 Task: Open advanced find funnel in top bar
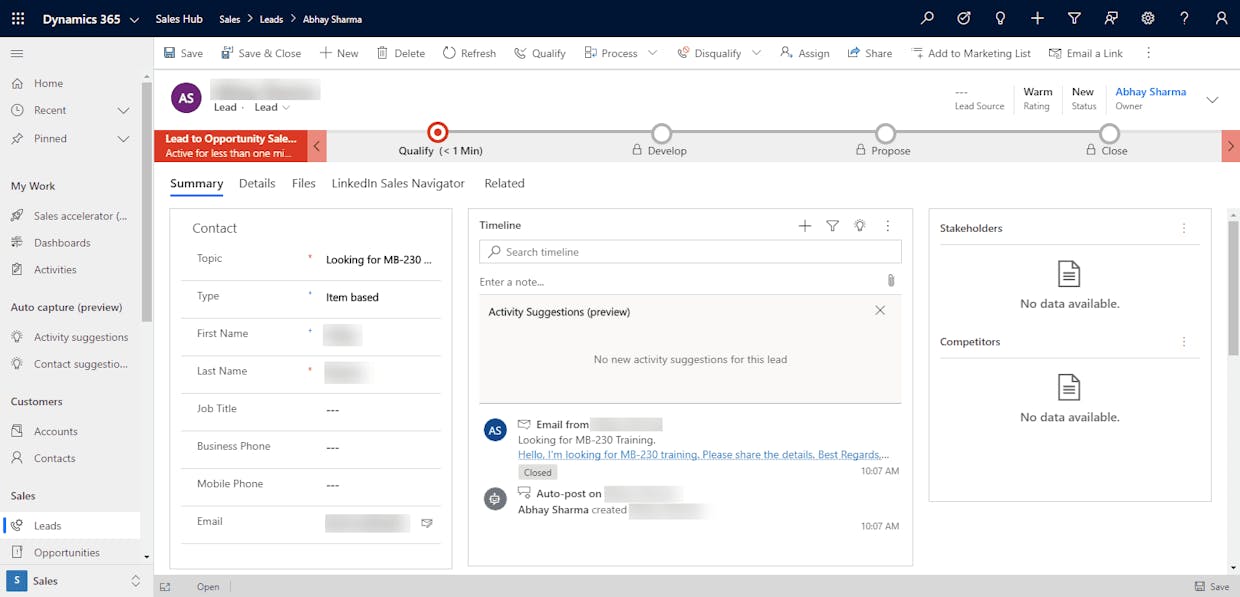coord(1074,19)
